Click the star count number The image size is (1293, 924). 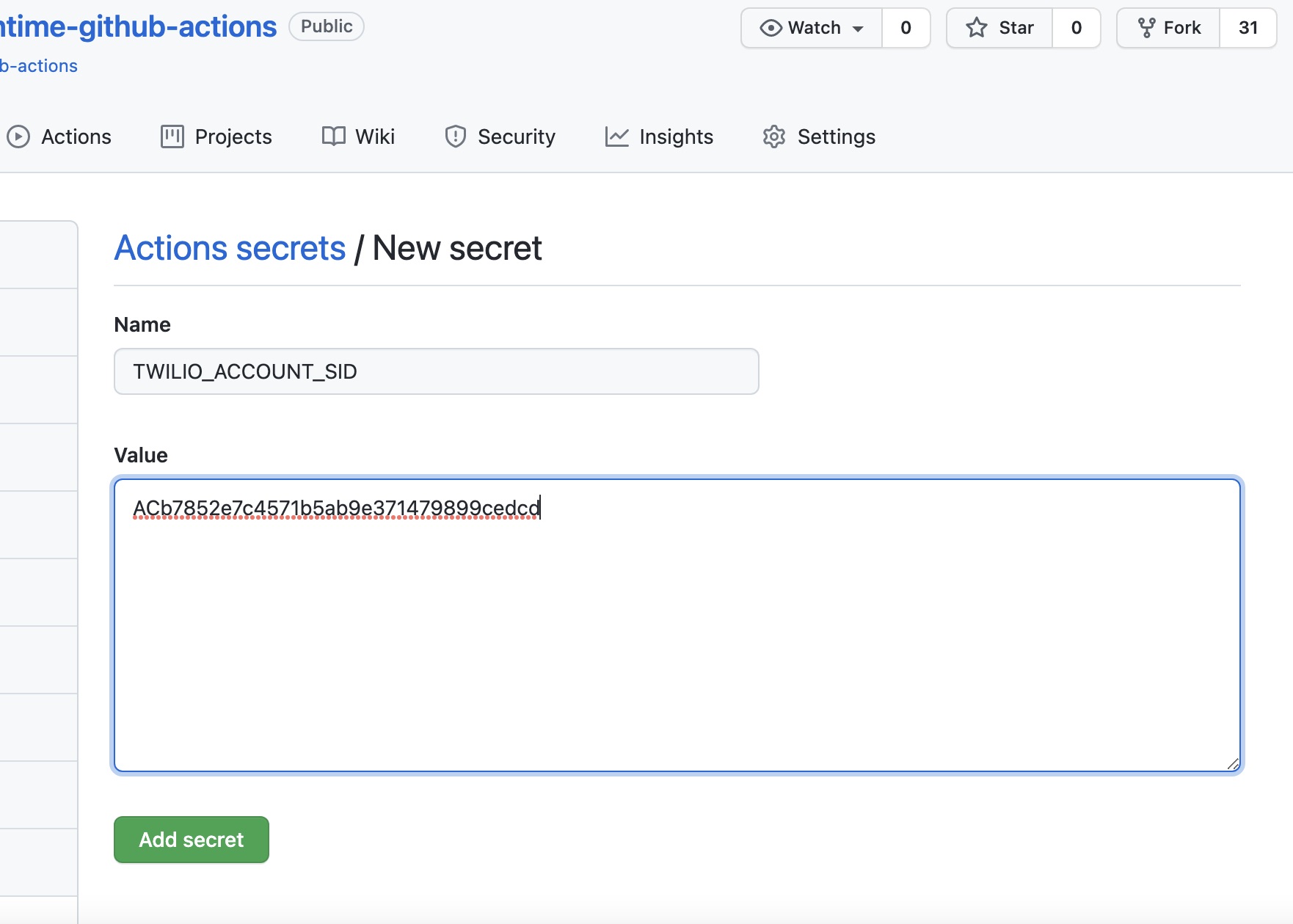tap(1076, 28)
